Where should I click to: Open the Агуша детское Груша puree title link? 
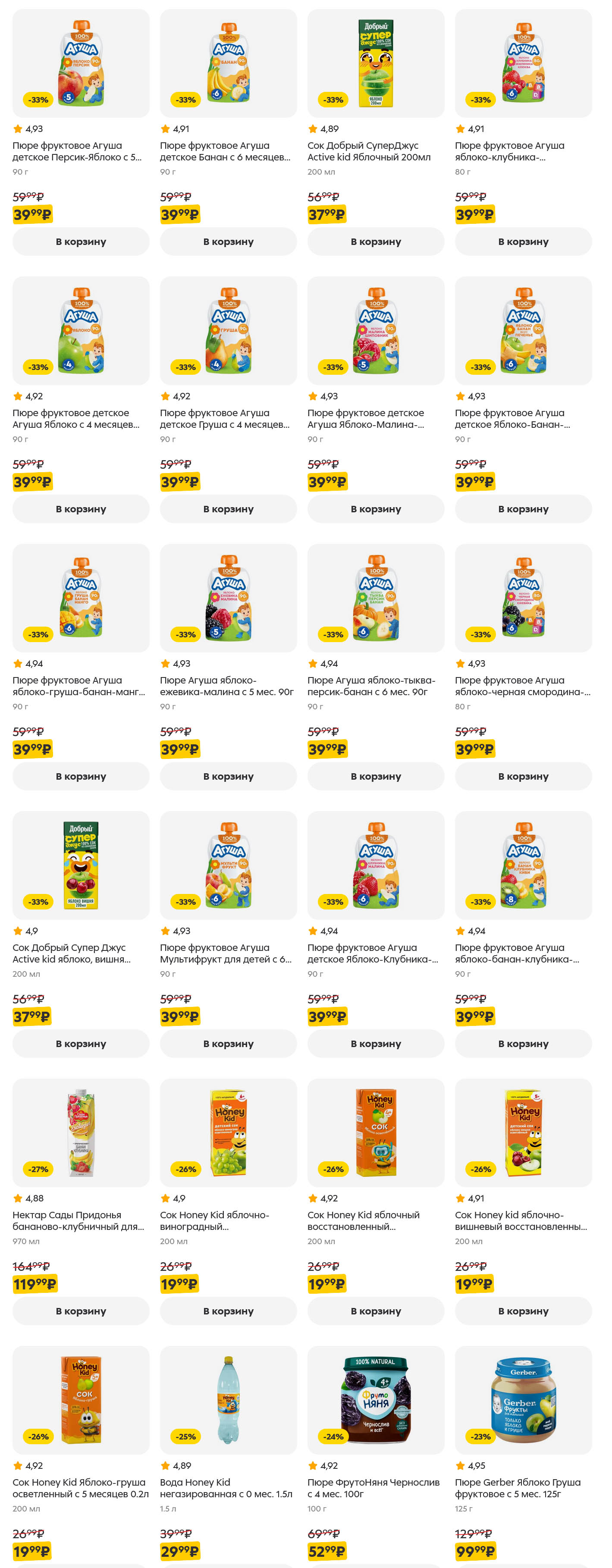[225, 419]
